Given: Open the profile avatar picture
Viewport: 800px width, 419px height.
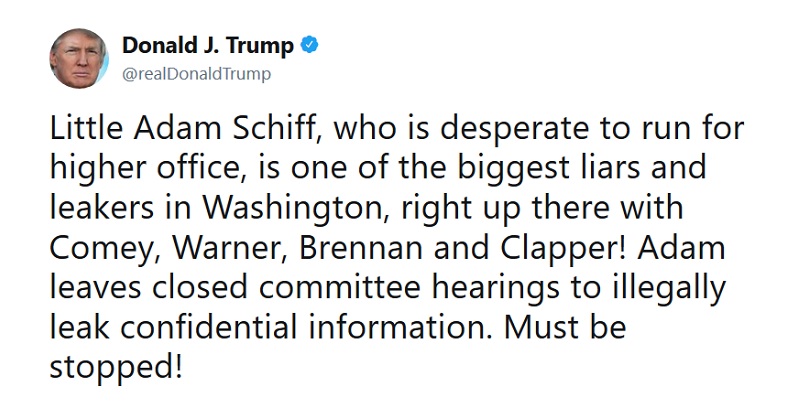Looking at the screenshot, I should tap(79, 59).
